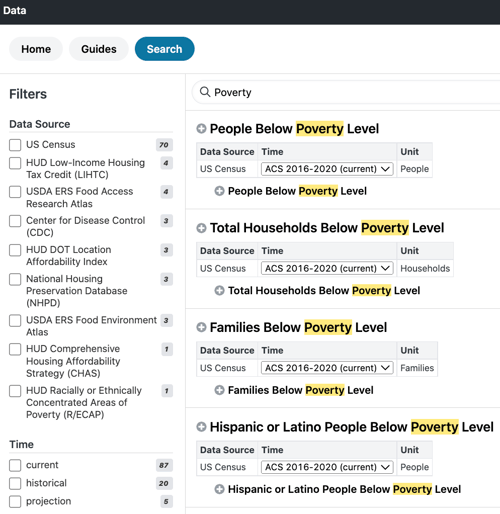Click the magnifier icon in the search box

(x=205, y=92)
